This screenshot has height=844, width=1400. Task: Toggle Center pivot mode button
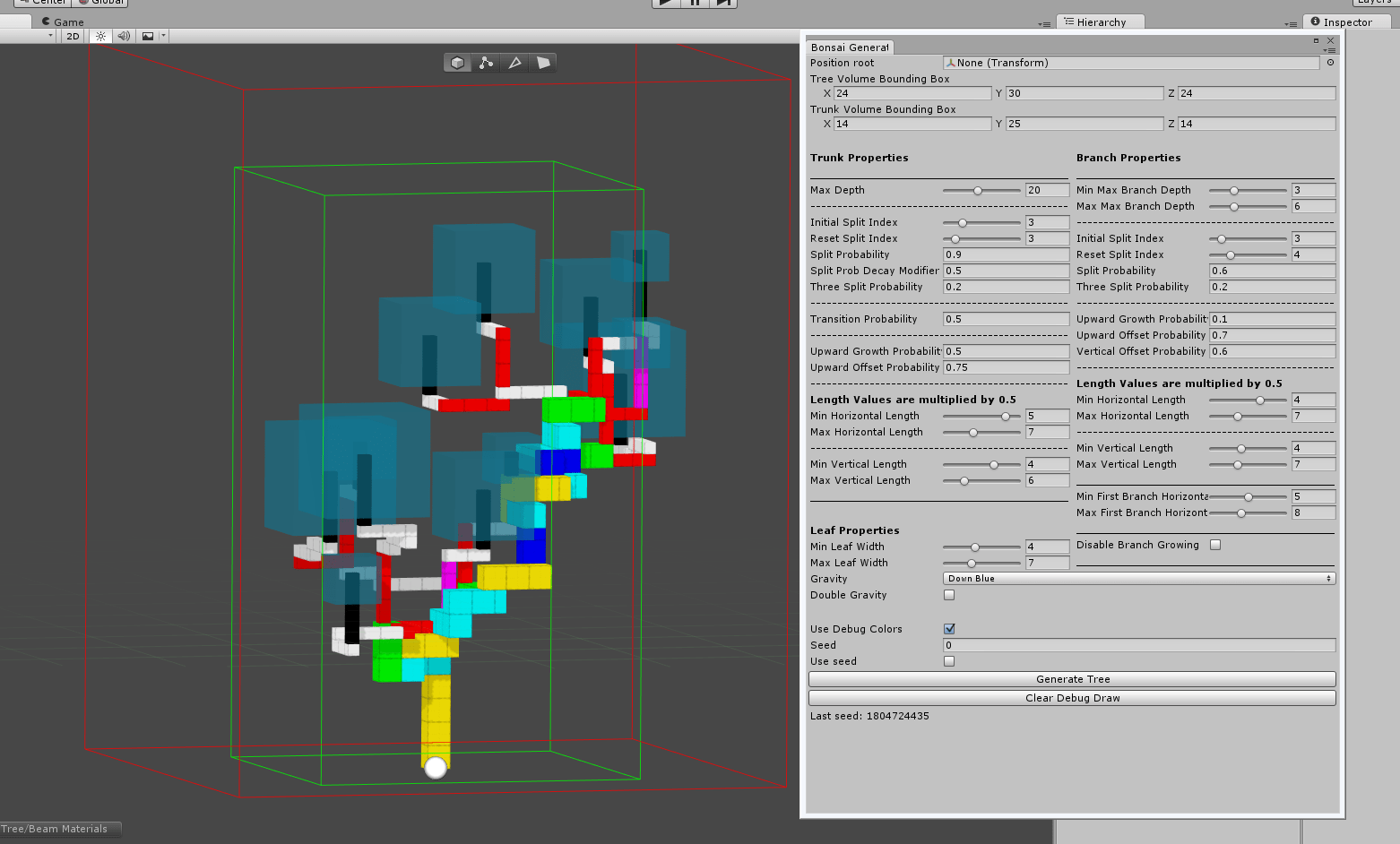click(x=42, y=3)
